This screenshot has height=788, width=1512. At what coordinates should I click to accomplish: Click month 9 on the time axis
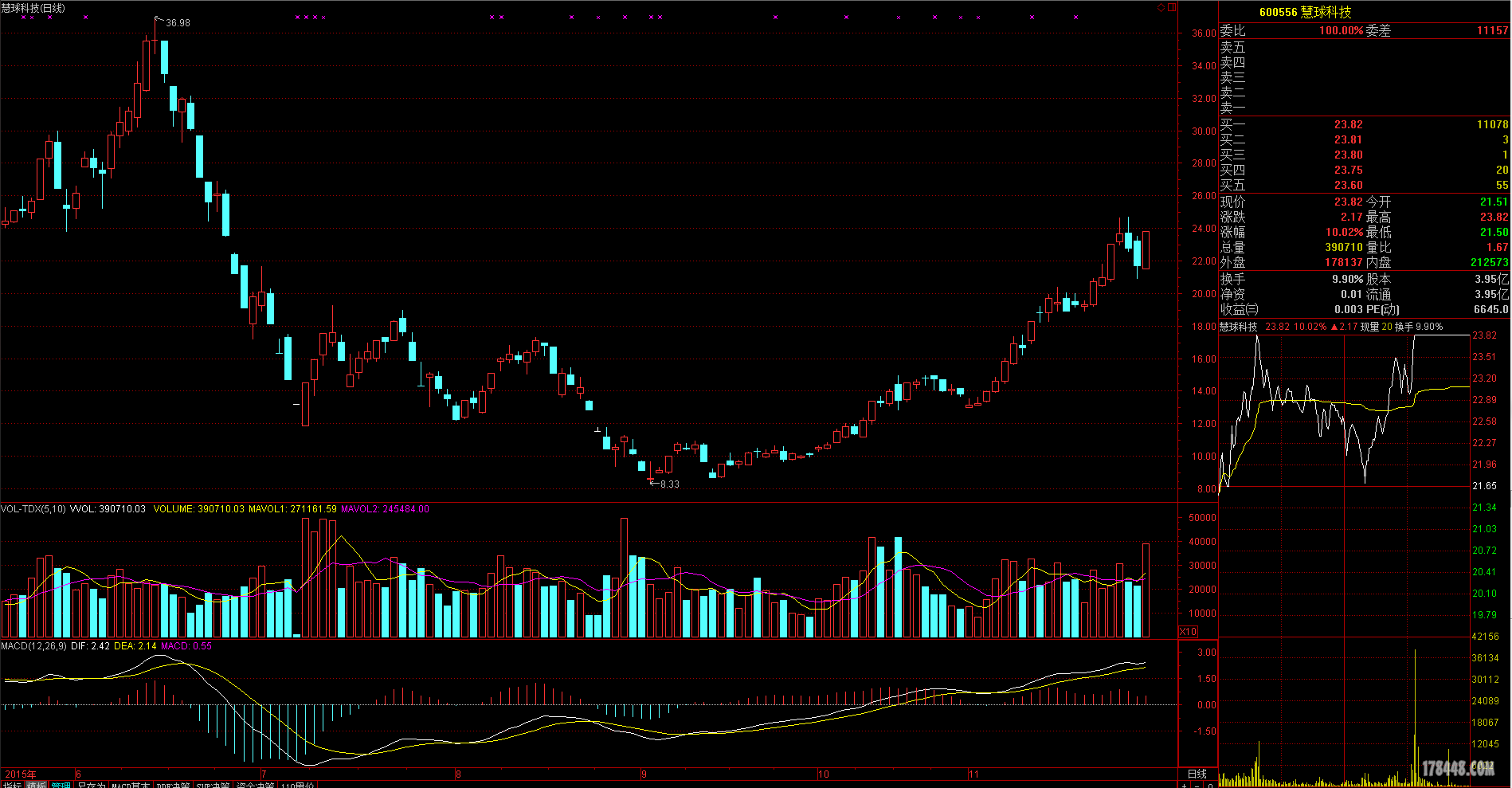644,774
